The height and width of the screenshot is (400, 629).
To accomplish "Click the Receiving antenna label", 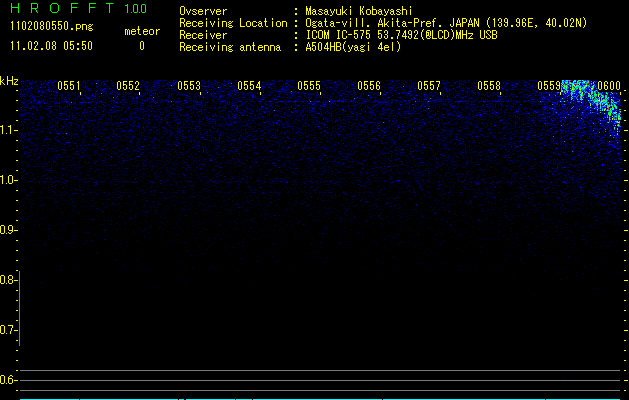I will click(x=230, y=47).
